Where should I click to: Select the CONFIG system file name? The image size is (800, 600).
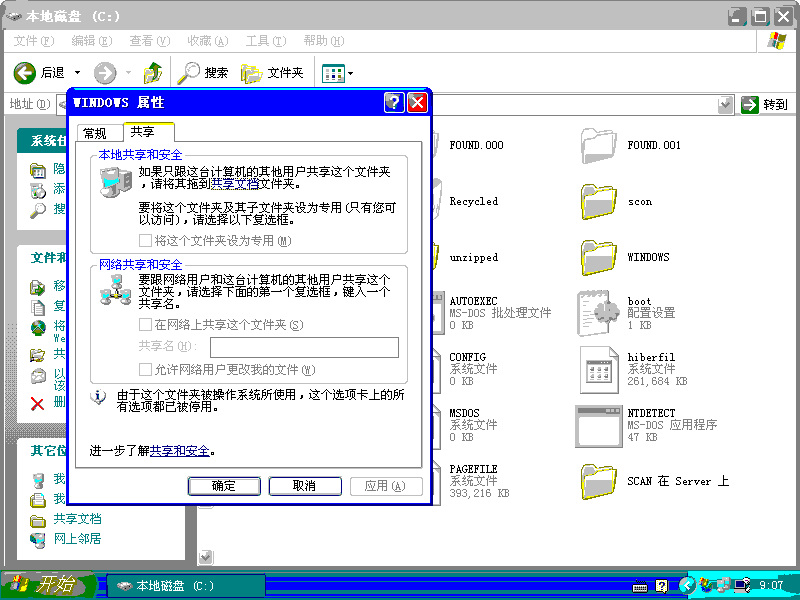[467, 357]
